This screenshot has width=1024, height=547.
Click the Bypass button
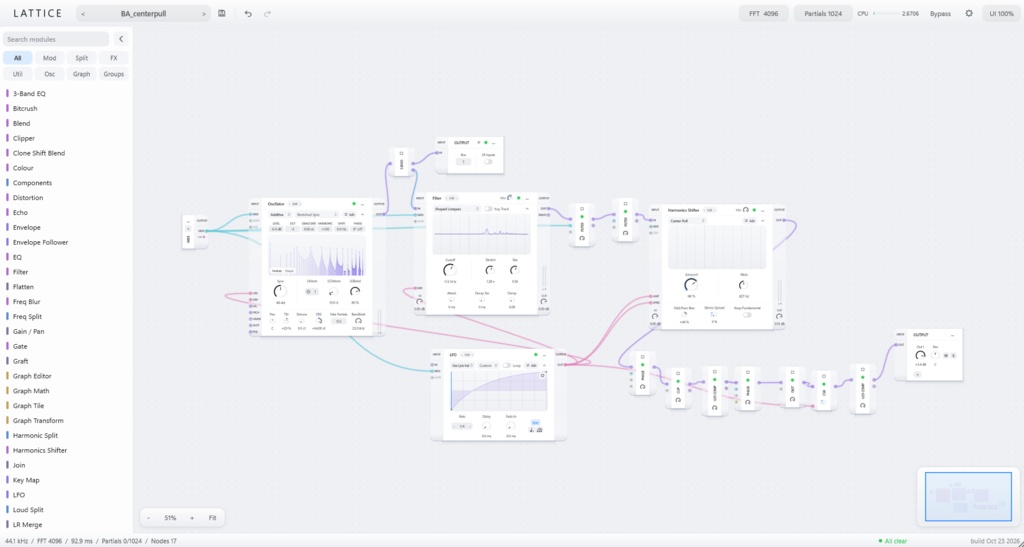pyautogui.click(x=940, y=13)
